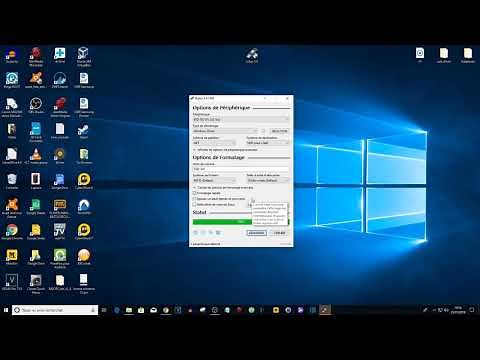Open Rufus language selection globe icon

(196, 232)
